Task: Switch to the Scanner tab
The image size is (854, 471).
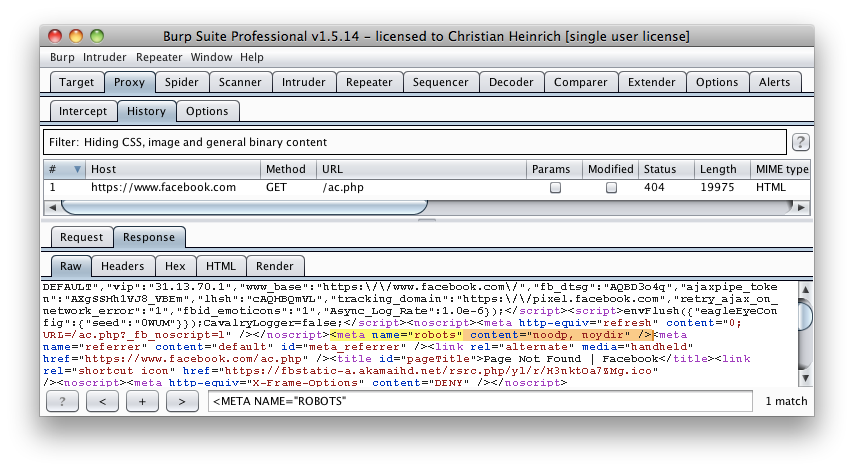Action: (x=240, y=82)
